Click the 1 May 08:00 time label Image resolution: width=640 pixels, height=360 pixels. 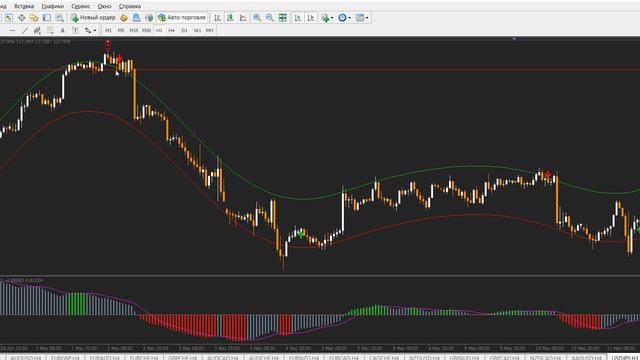click(49, 348)
